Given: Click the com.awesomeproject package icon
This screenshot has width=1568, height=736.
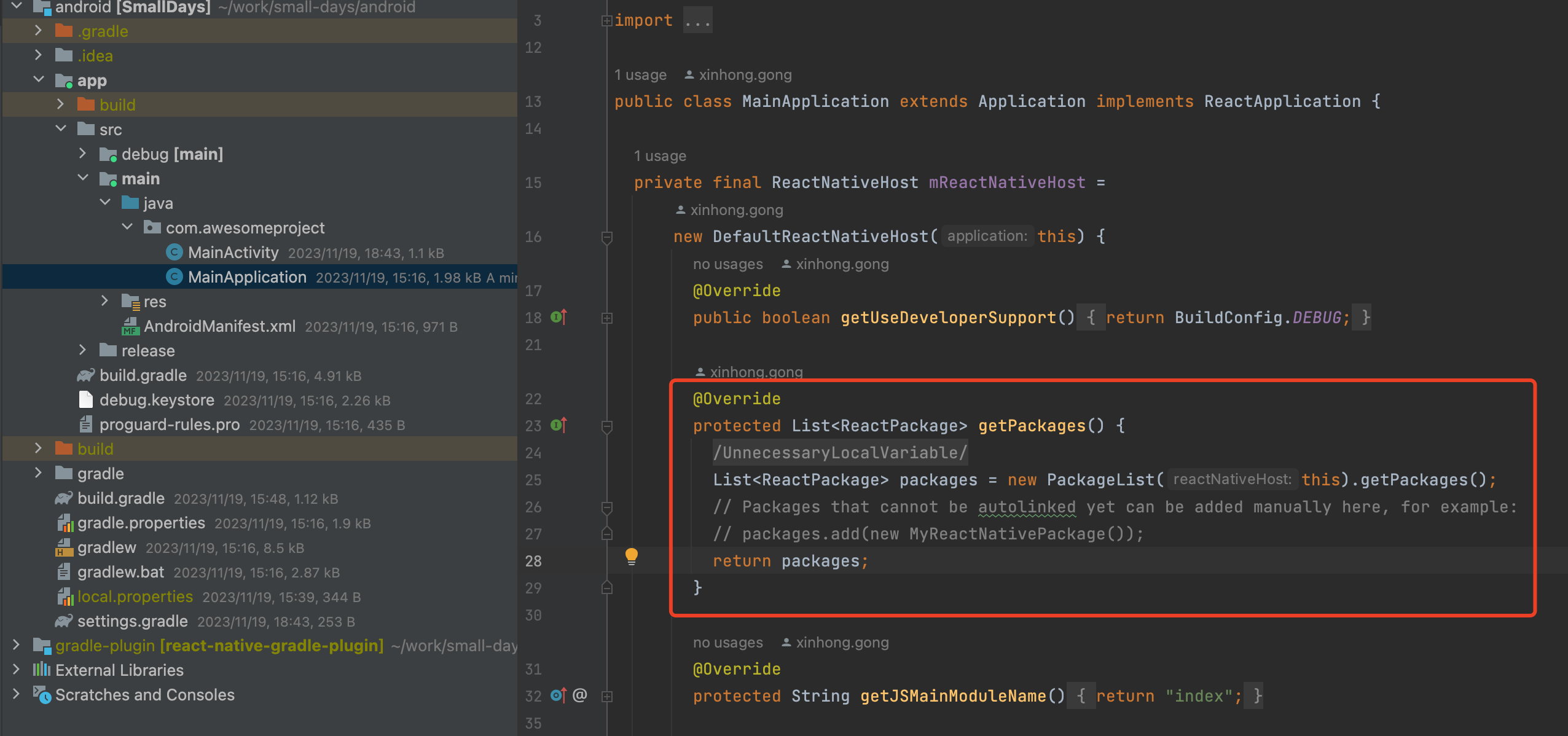Looking at the screenshot, I should (x=152, y=227).
